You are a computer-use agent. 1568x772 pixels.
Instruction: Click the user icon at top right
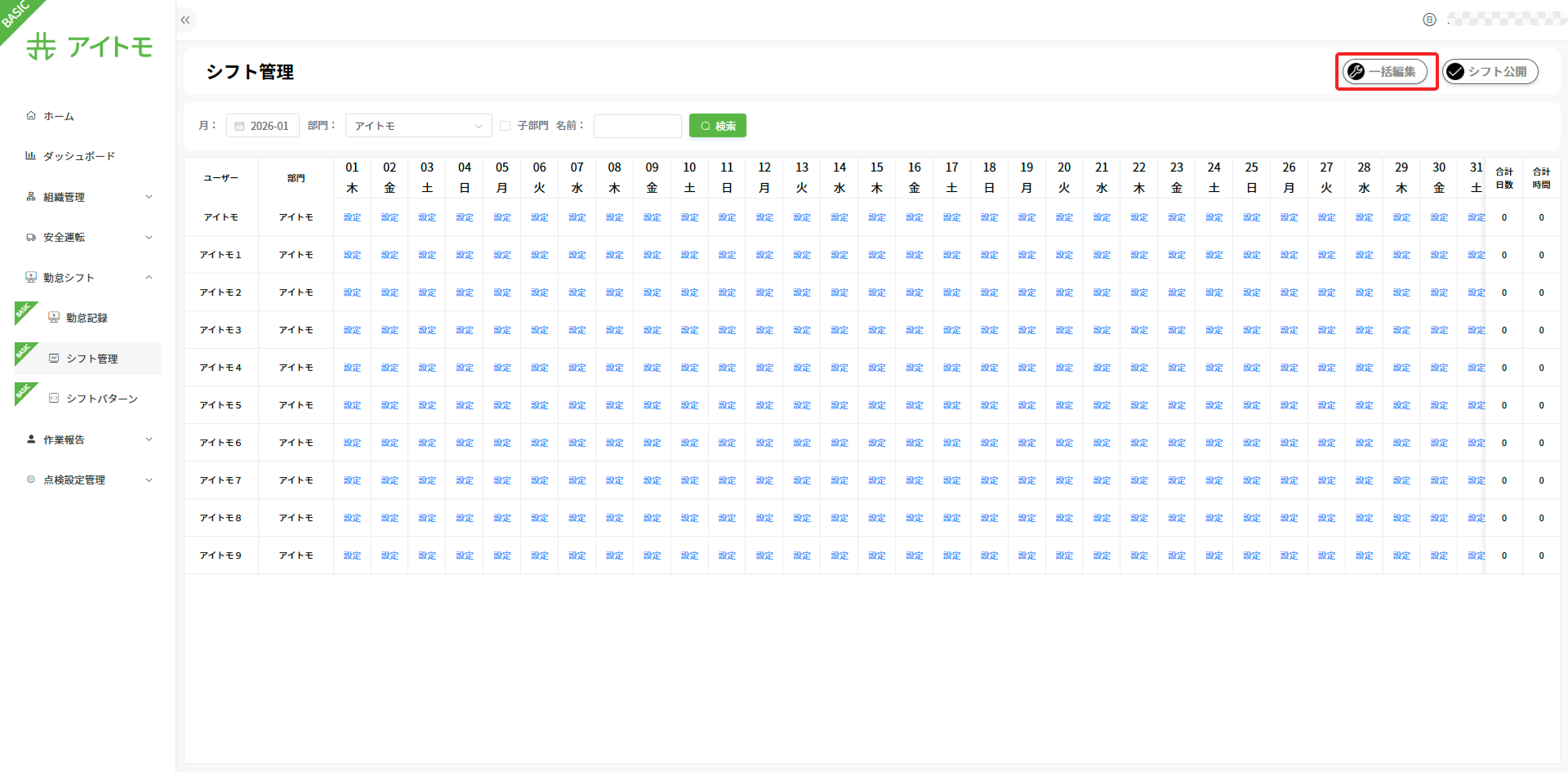[1429, 20]
